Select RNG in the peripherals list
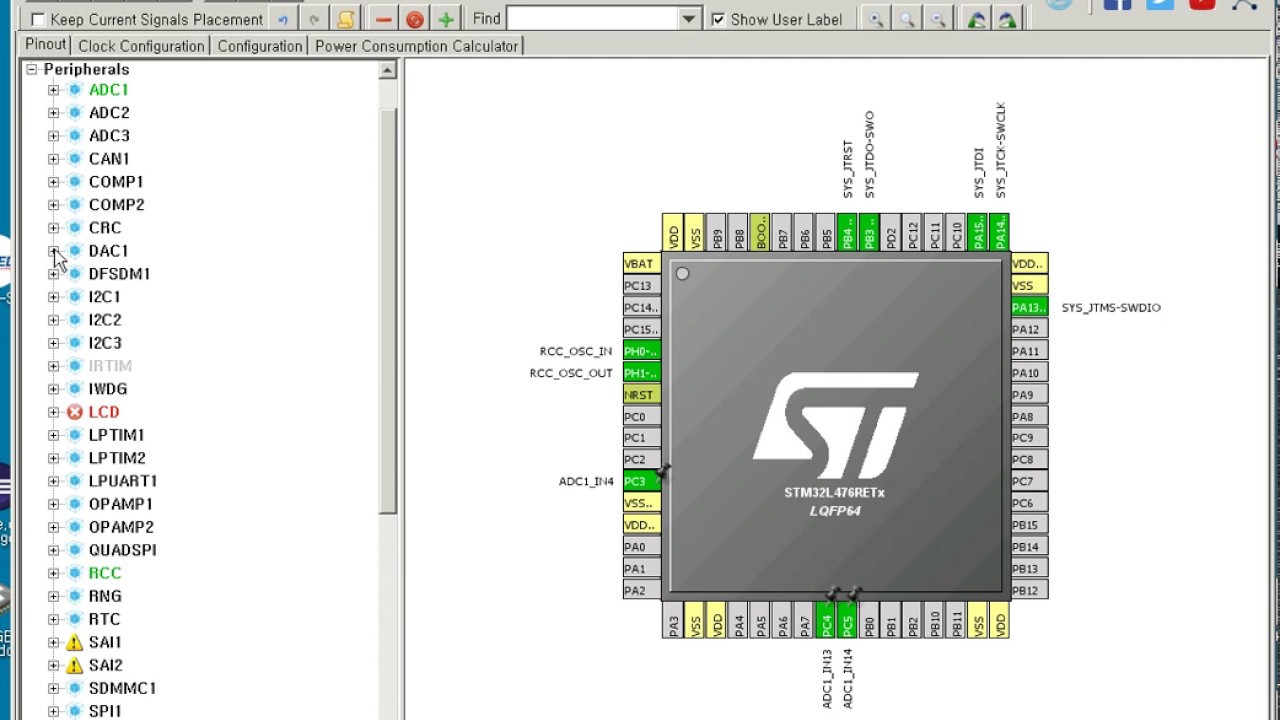 point(105,596)
